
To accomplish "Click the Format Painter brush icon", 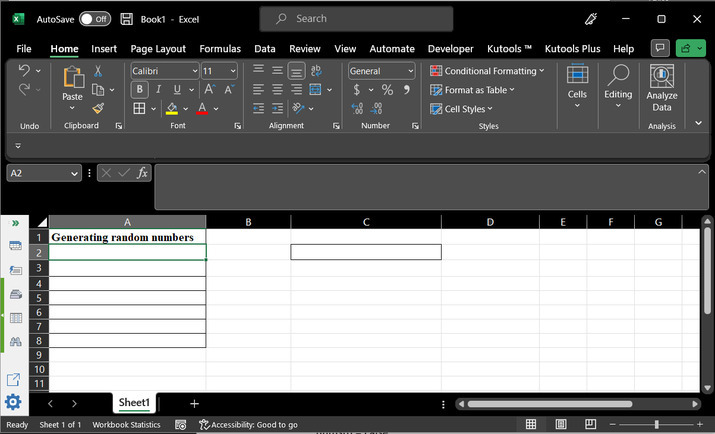I will tap(98, 108).
